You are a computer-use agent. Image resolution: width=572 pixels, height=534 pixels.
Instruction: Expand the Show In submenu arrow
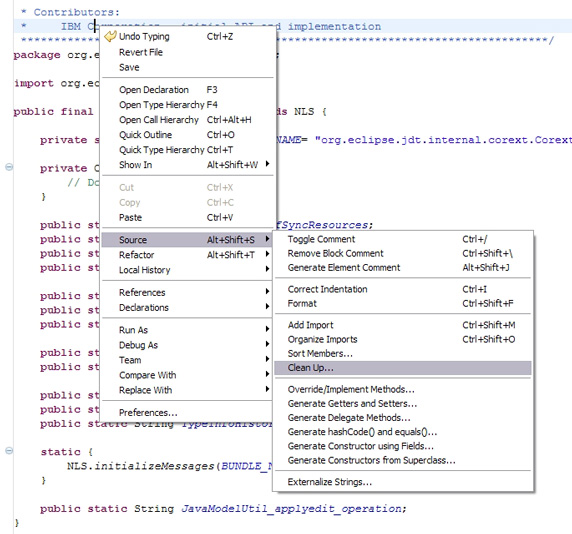pyautogui.click(x=267, y=164)
